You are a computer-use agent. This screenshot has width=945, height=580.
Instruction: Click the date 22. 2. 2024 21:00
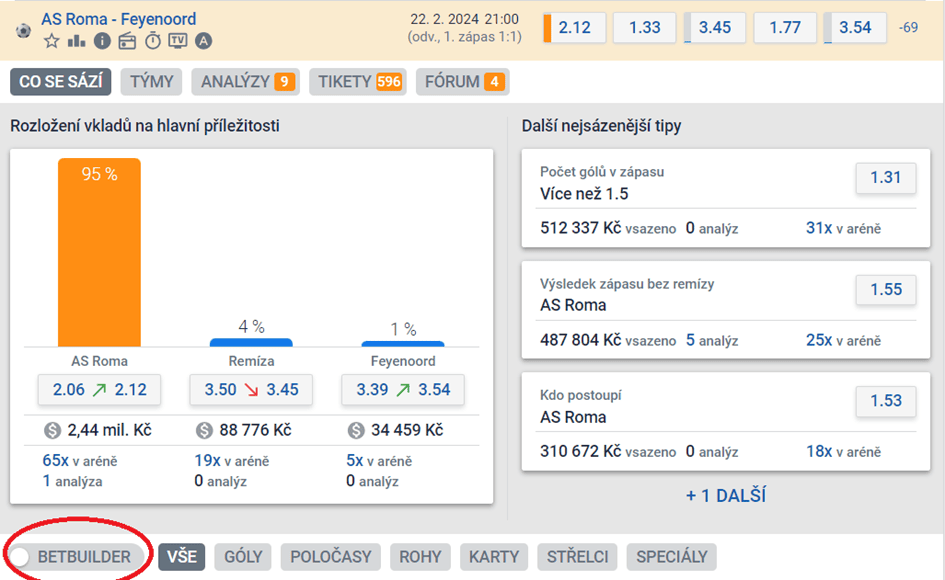click(x=464, y=19)
